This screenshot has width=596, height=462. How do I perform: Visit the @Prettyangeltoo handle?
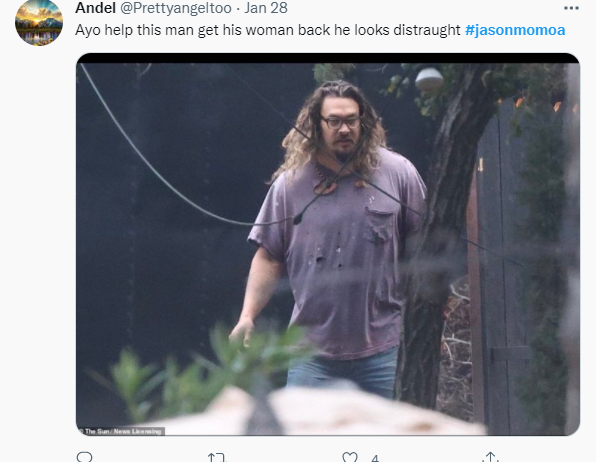(x=176, y=8)
